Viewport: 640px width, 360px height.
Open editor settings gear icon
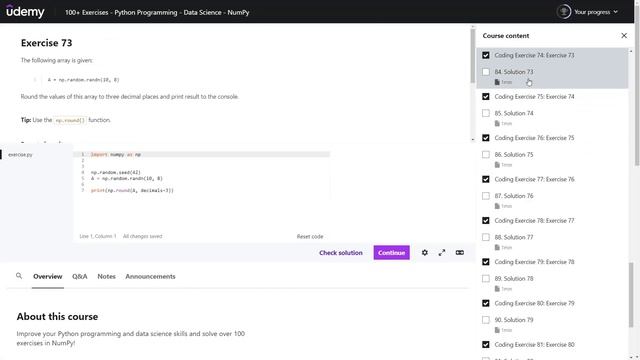[424, 253]
